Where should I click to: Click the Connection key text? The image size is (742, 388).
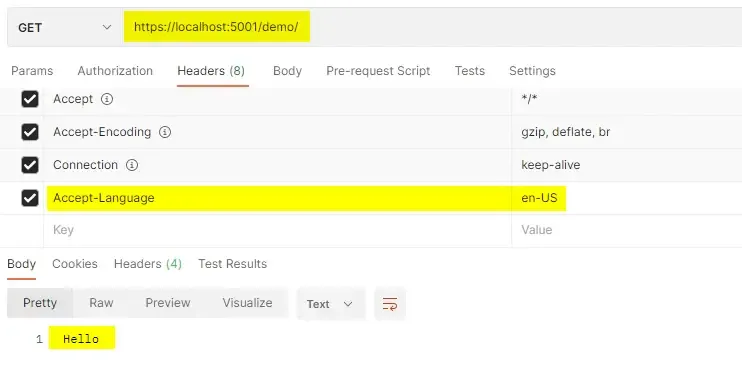point(85,165)
